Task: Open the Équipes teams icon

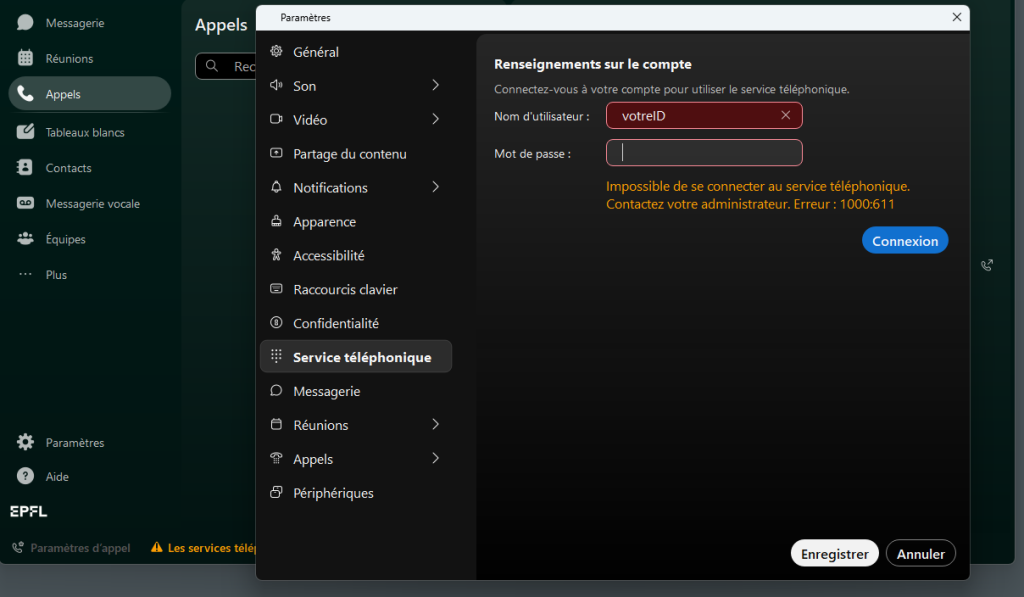Action: pos(25,238)
